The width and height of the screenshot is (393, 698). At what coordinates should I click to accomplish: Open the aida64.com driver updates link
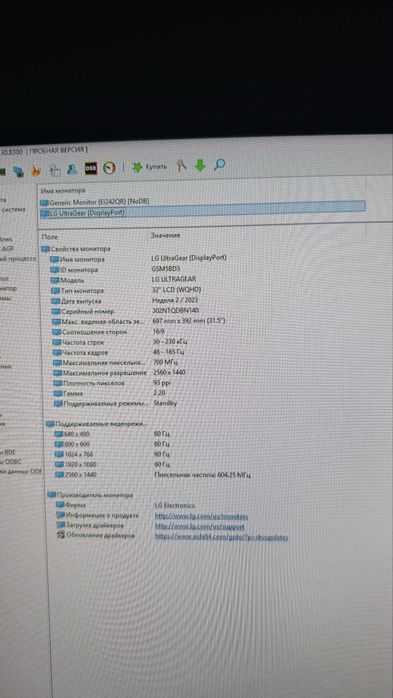[x=222, y=537]
